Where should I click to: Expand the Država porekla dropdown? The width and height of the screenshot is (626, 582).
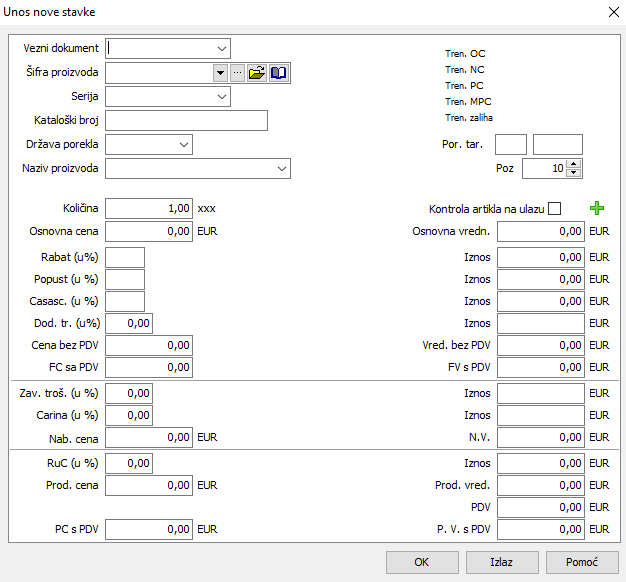[183, 145]
